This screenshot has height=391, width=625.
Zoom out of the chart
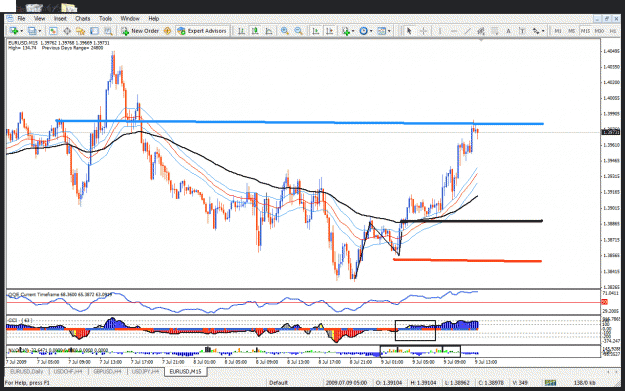click(x=298, y=31)
